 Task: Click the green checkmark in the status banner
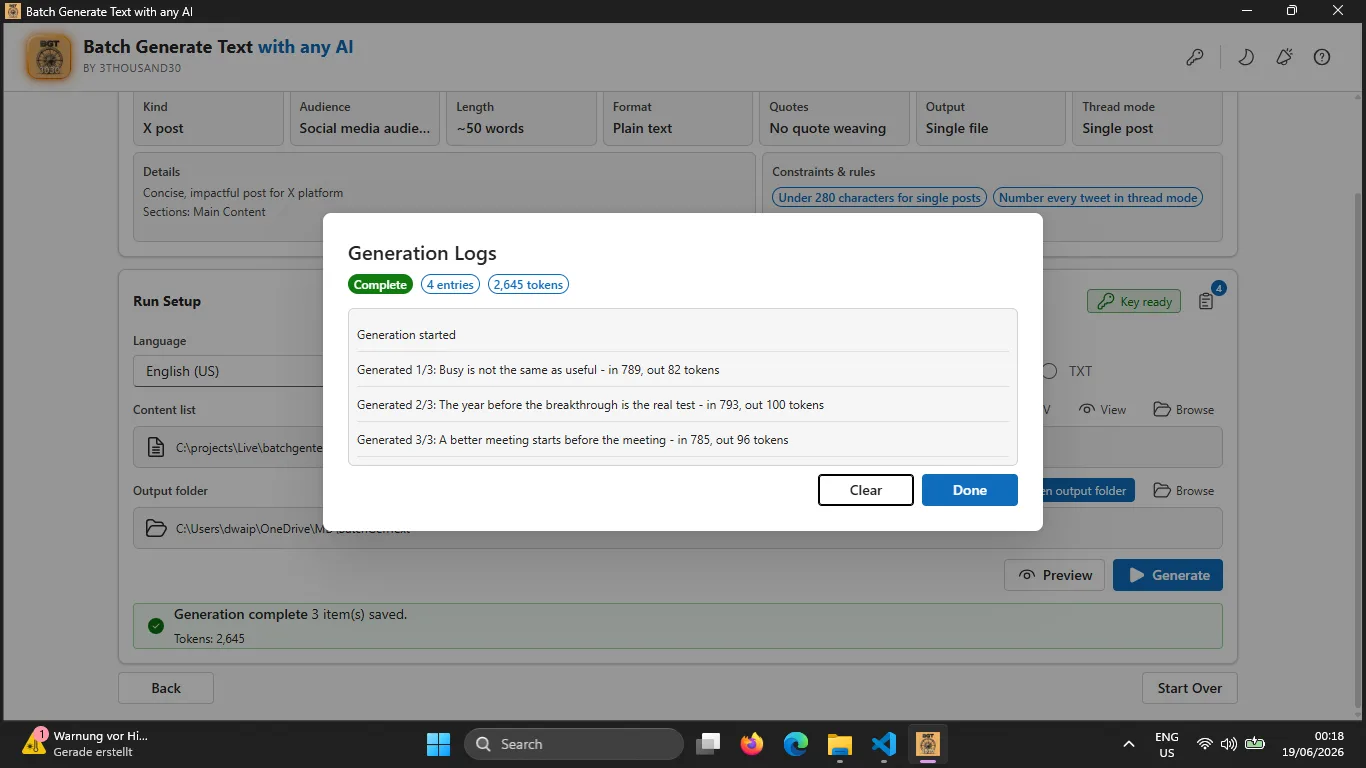click(155, 626)
